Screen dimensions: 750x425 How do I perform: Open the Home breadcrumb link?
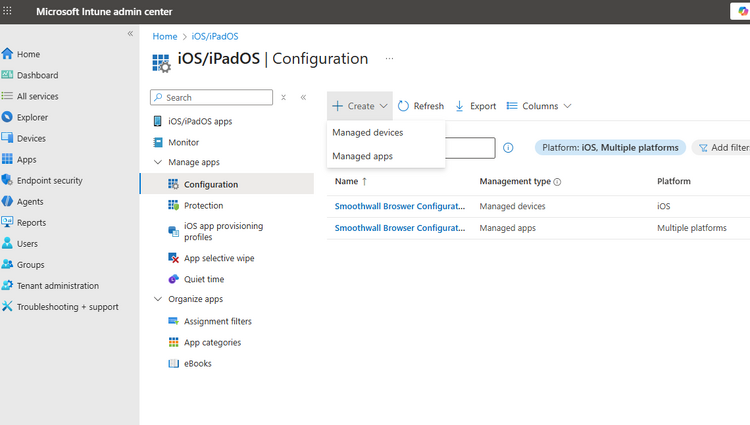[x=165, y=36]
